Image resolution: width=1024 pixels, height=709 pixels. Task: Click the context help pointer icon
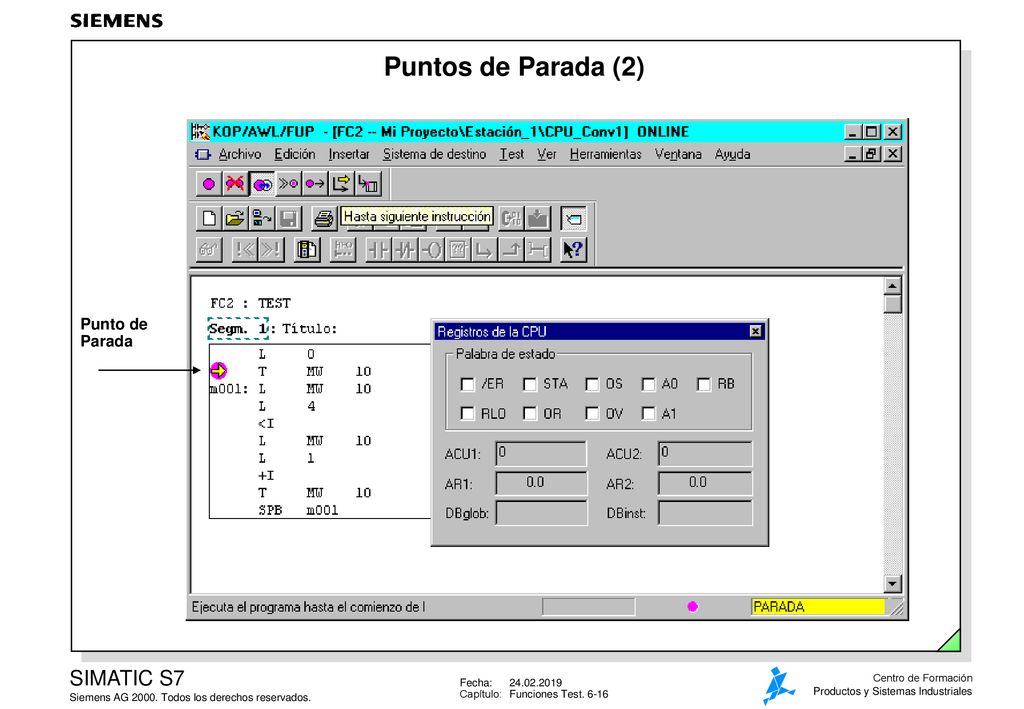tap(573, 249)
